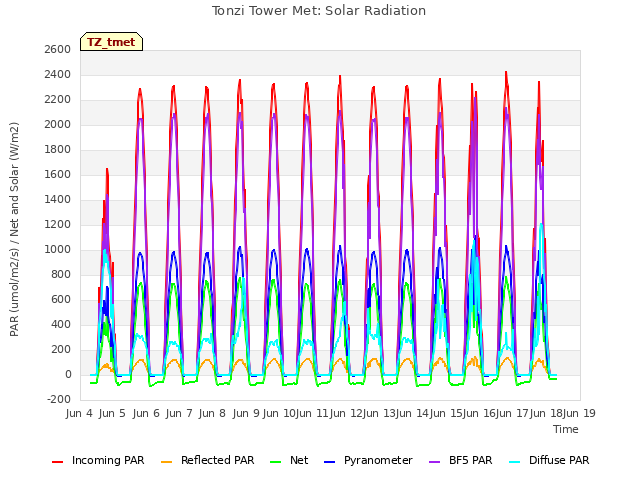640x480 pixels.
Task: Click the 1000 y-axis tick label
Action: point(58,250)
